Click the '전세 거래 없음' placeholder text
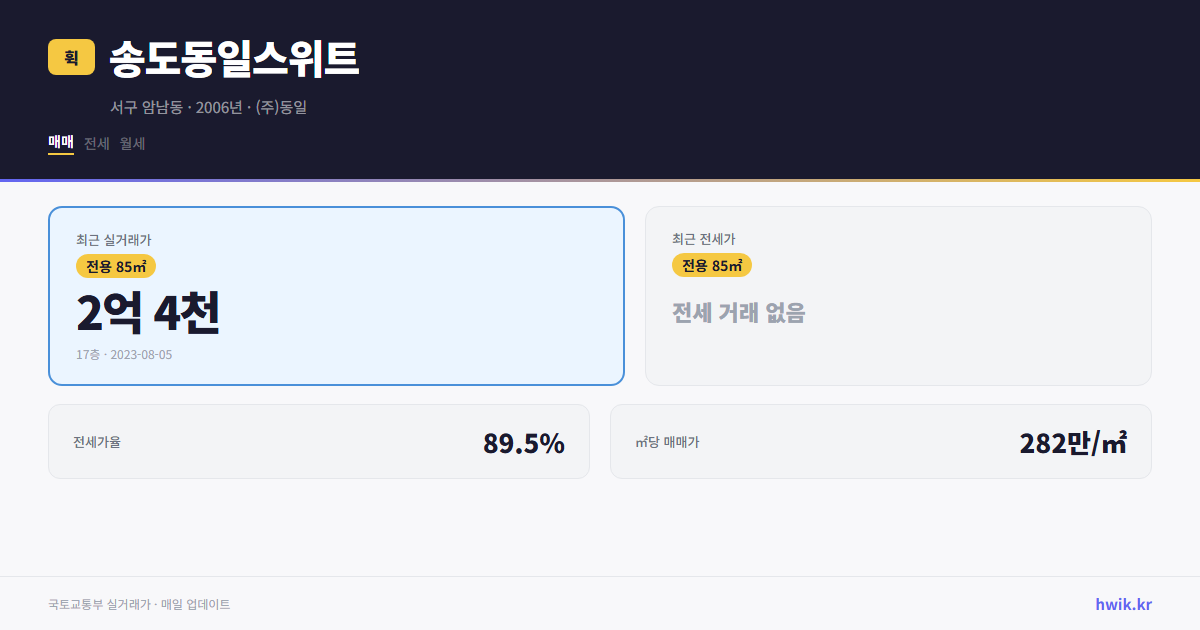This screenshot has height=630, width=1200. point(740,314)
